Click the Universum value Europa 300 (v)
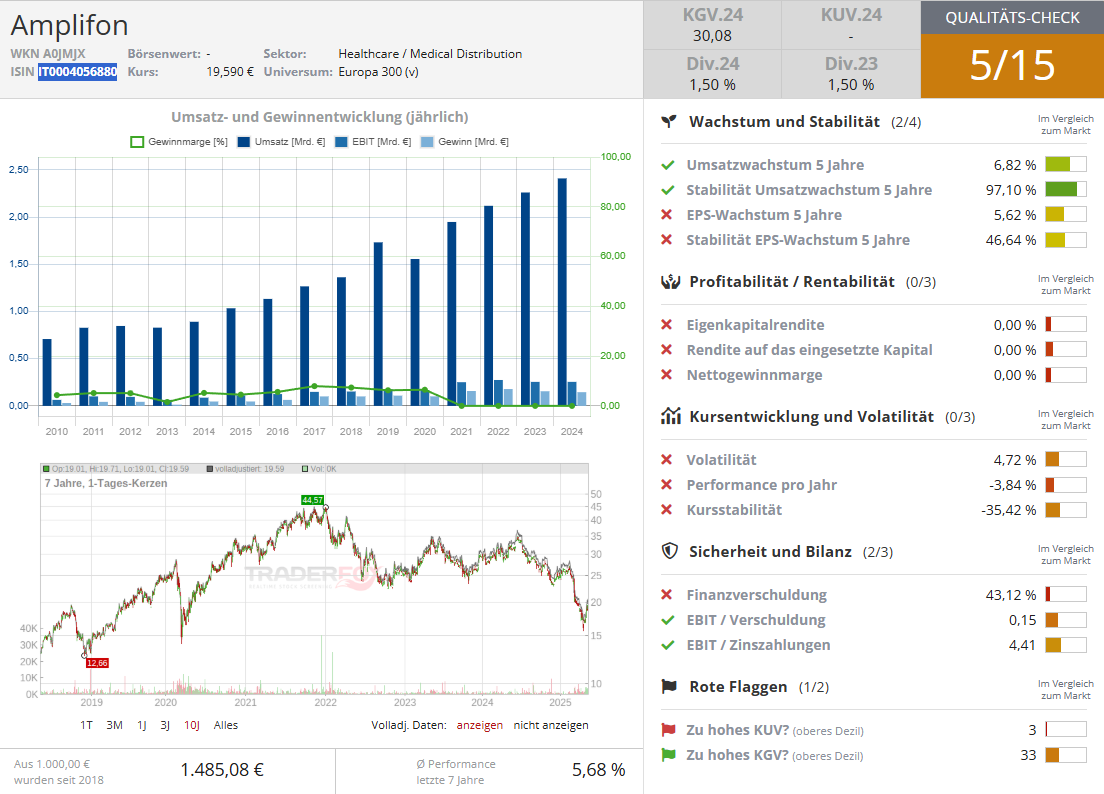Screen dimensions: 1104x794 point(378,72)
